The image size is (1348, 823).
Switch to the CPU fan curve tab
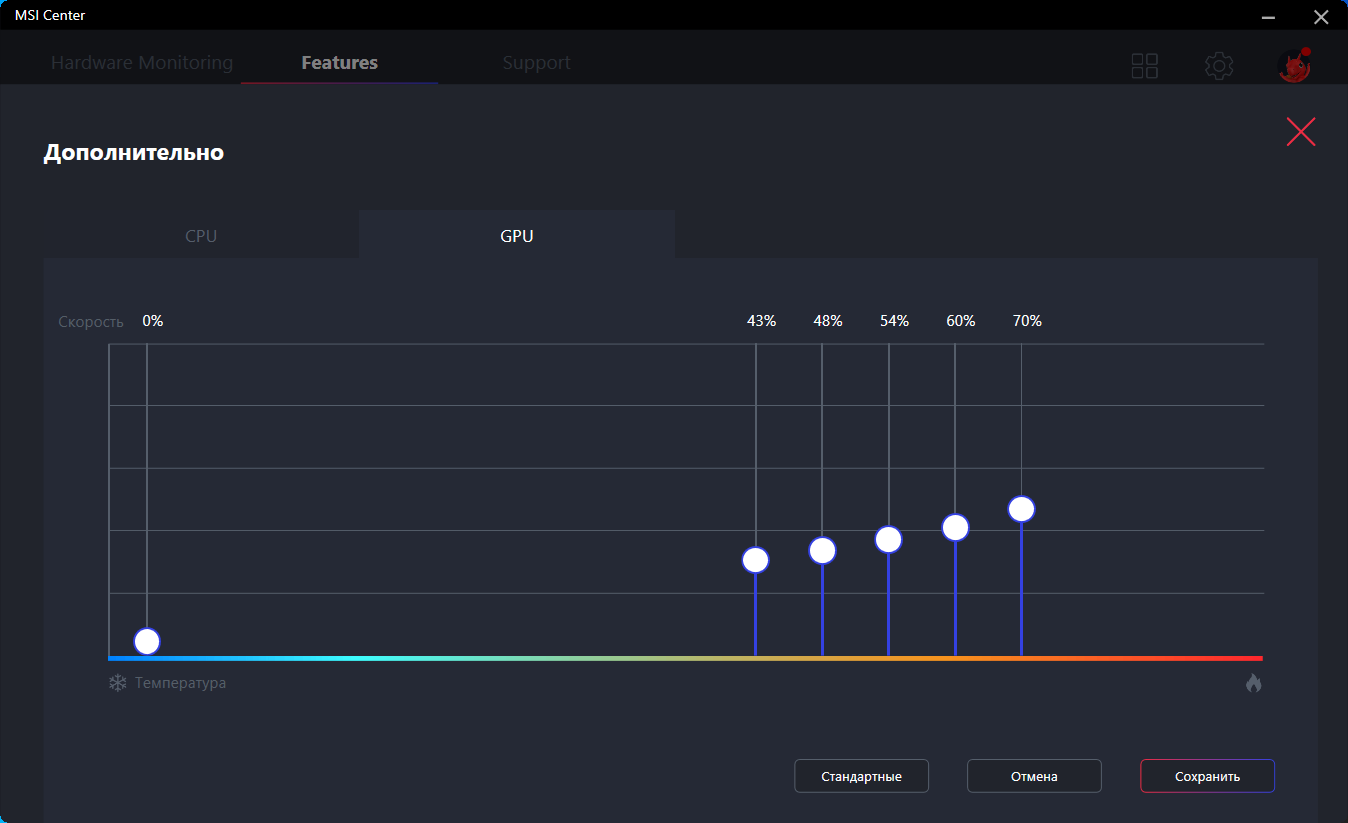201,236
